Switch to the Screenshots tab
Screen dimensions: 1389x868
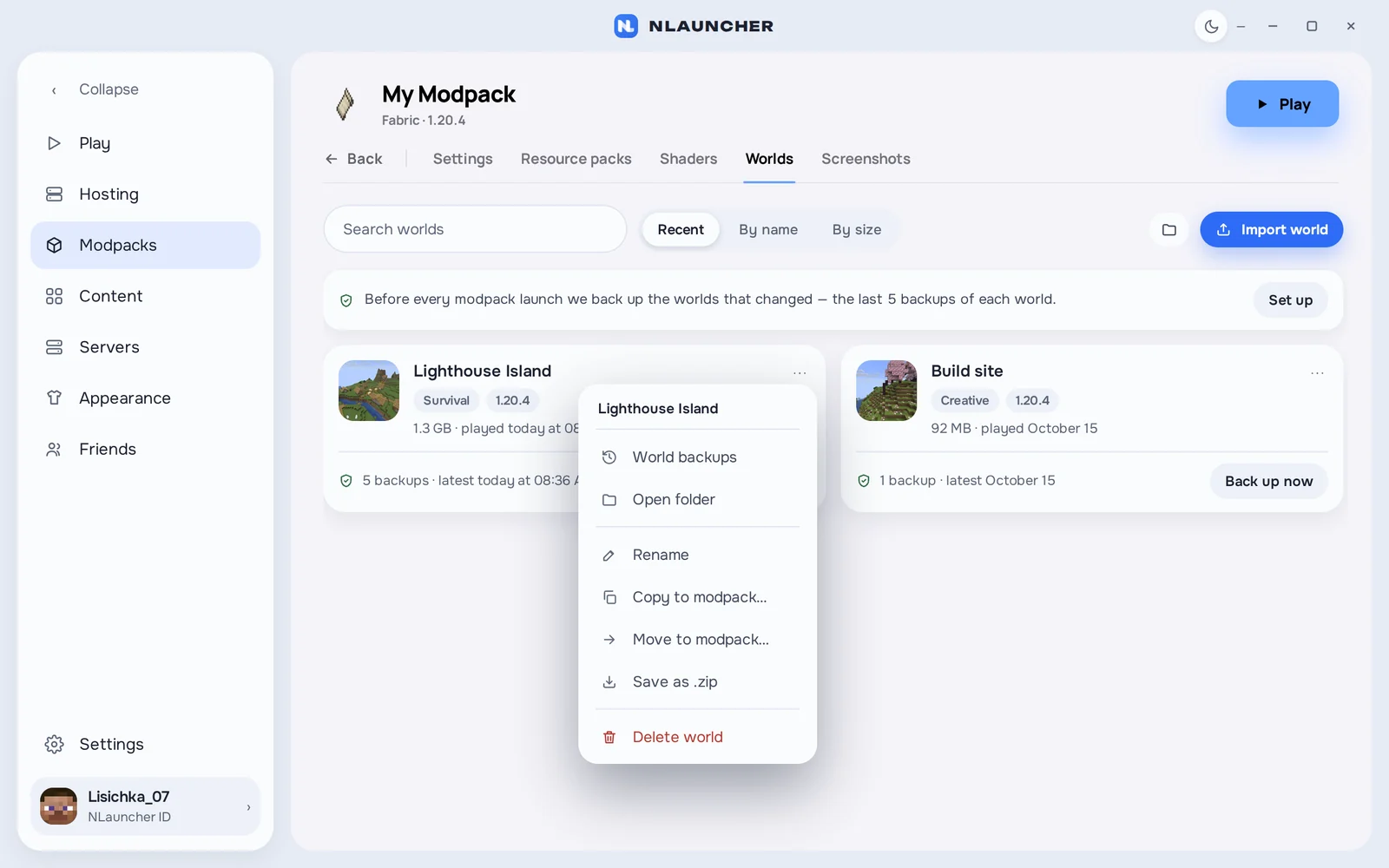(866, 159)
